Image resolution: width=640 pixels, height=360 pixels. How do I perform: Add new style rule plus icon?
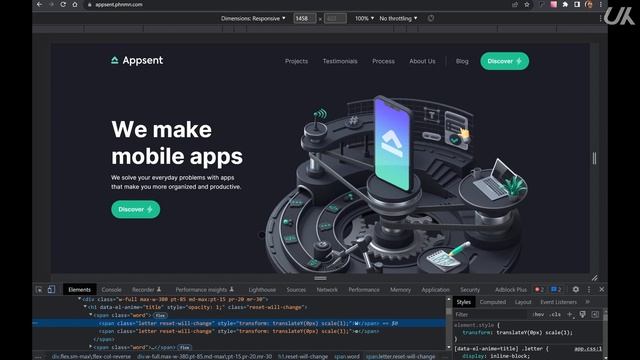pos(570,314)
